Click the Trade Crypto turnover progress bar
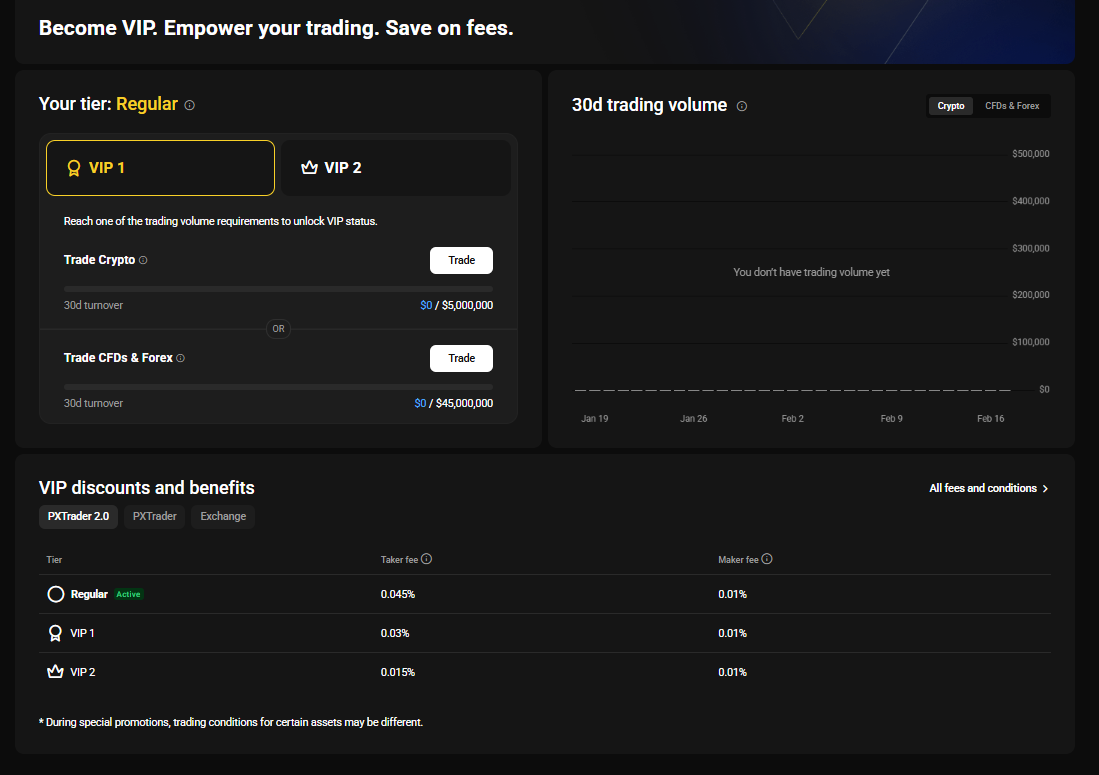1099x775 pixels. click(x=278, y=289)
